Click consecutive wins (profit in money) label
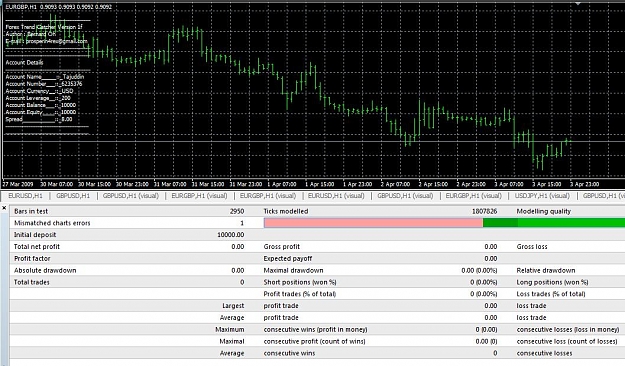The height and width of the screenshot is (366, 625). coord(315,330)
